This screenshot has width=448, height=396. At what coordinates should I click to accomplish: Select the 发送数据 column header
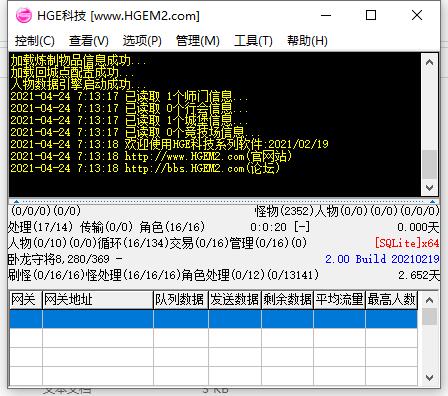[235, 300]
